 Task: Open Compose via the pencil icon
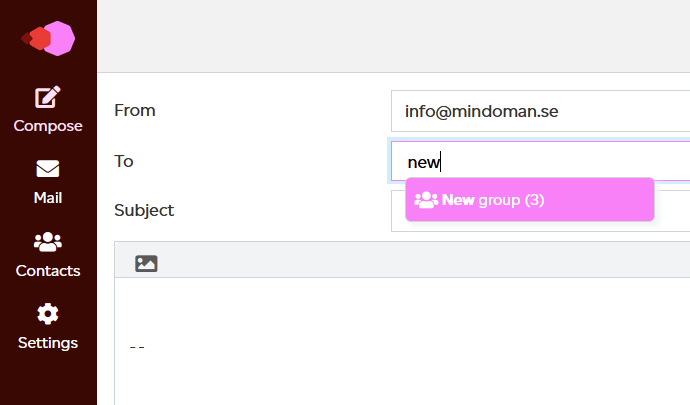pyautogui.click(x=48, y=97)
